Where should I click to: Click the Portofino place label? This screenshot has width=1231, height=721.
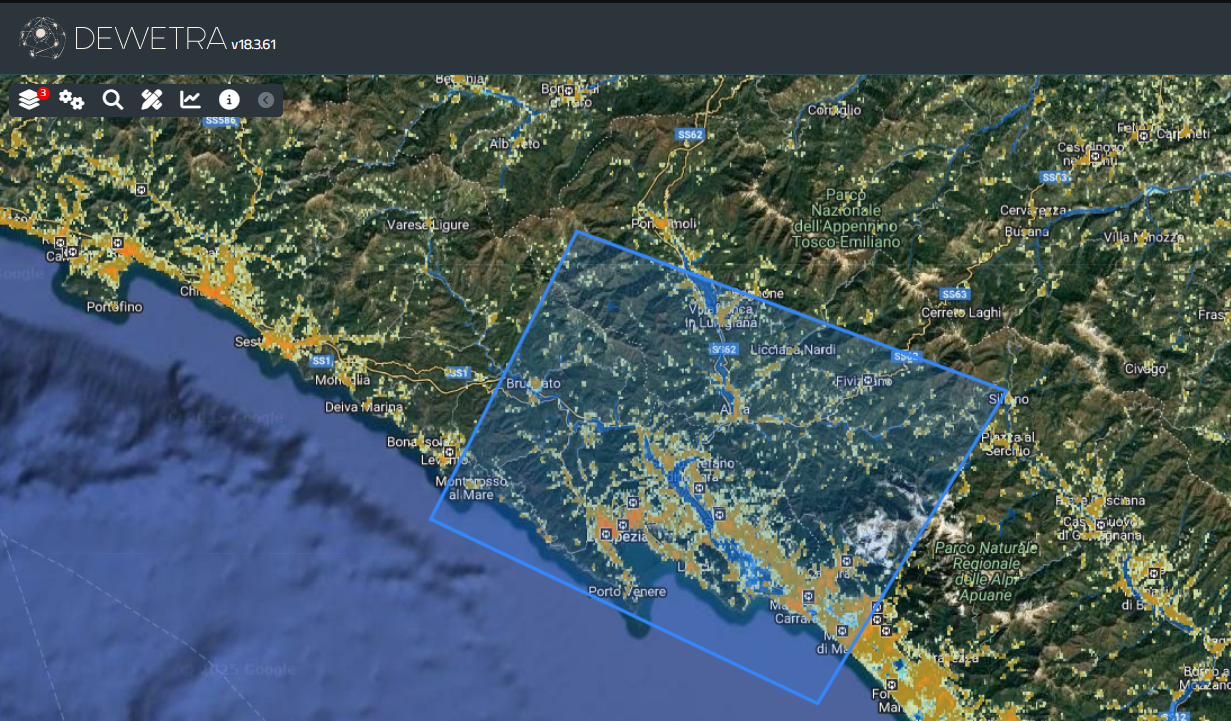[x=118, y=306]
